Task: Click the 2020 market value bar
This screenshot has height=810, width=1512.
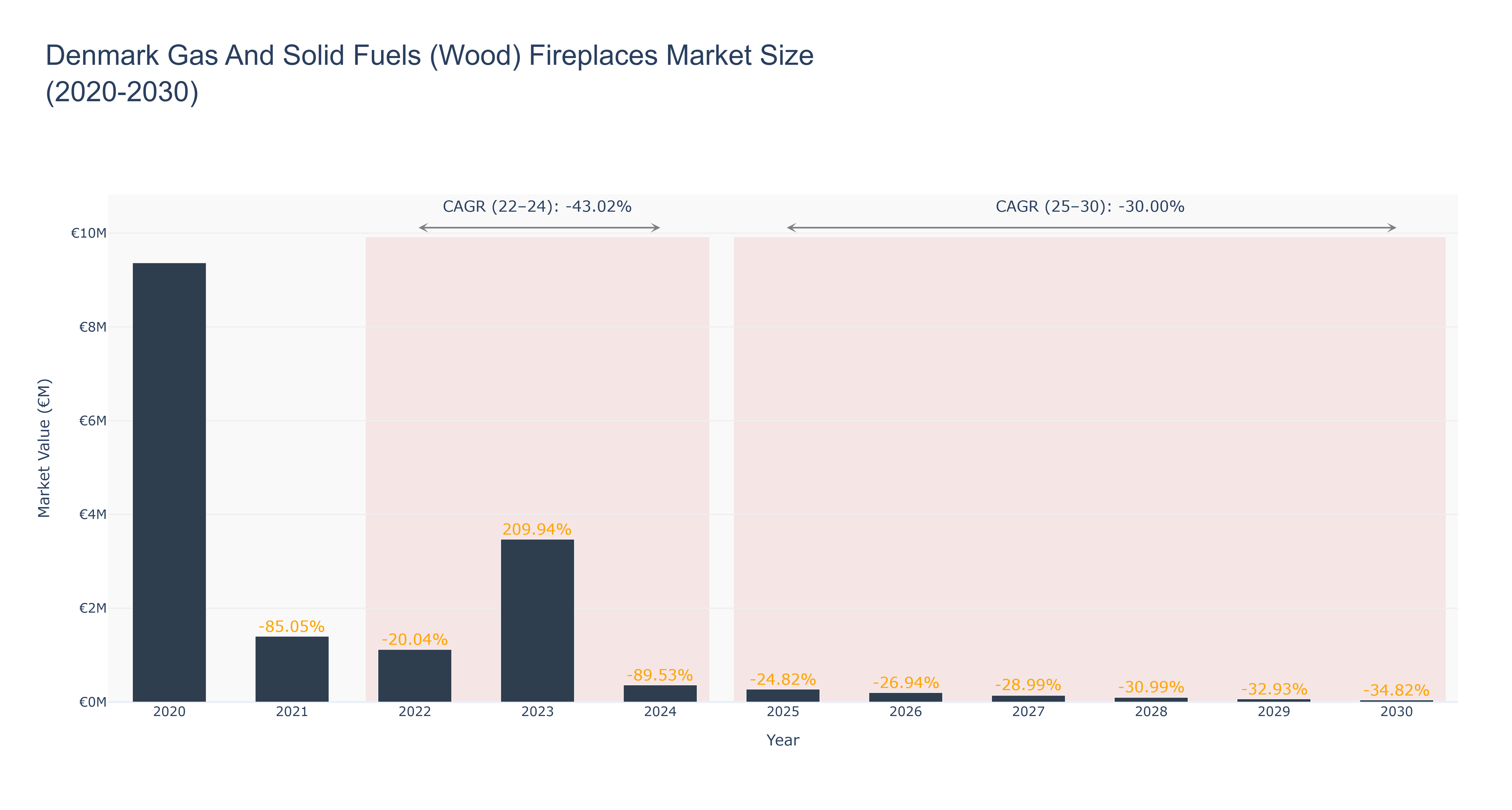Action: coord(169,482)
